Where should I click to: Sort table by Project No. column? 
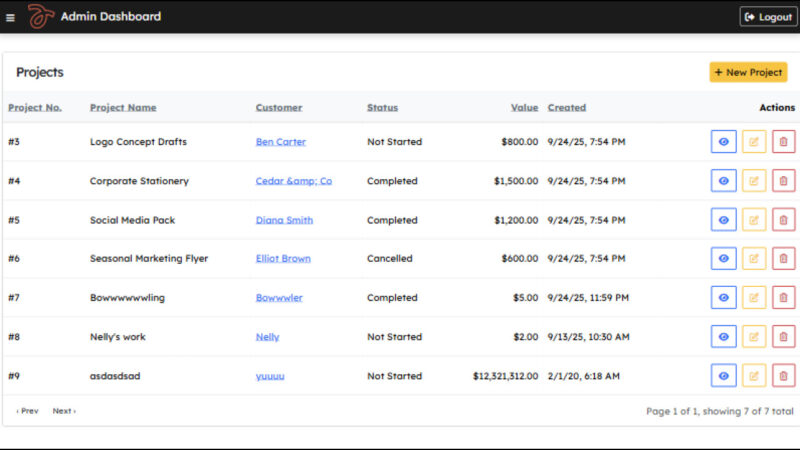click(x=35, y=108)
